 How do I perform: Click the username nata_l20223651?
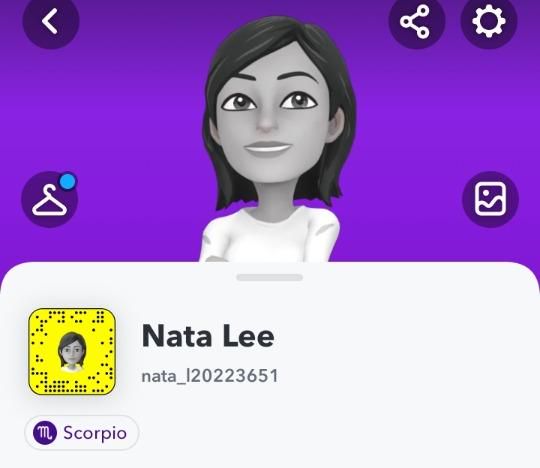210,376
